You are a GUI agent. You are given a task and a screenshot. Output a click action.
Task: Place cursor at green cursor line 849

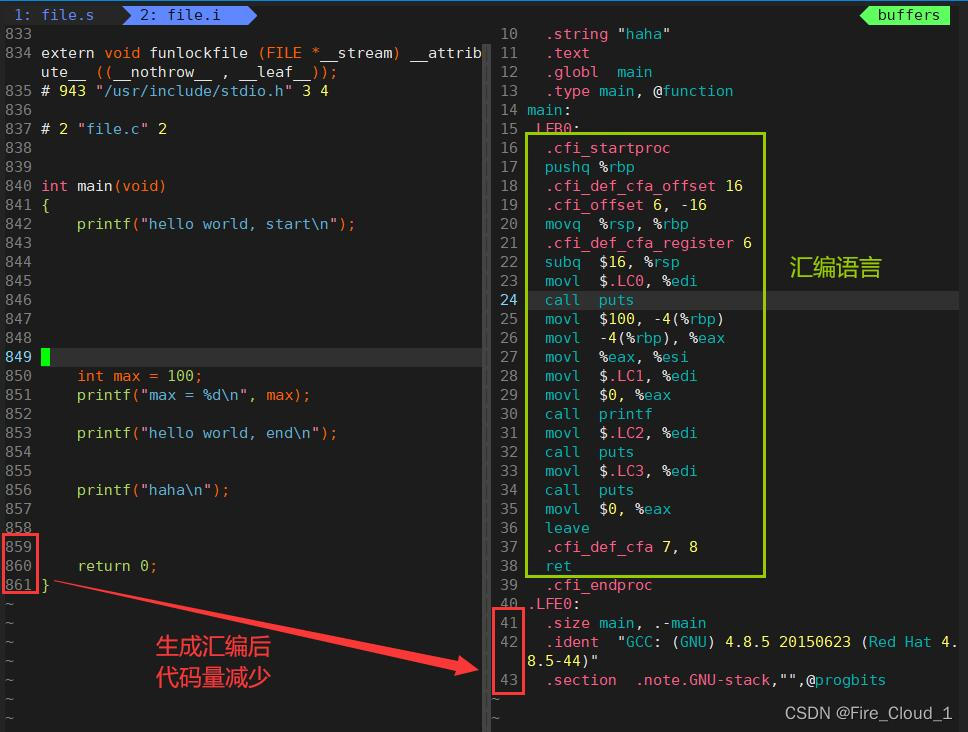(46, 357)
